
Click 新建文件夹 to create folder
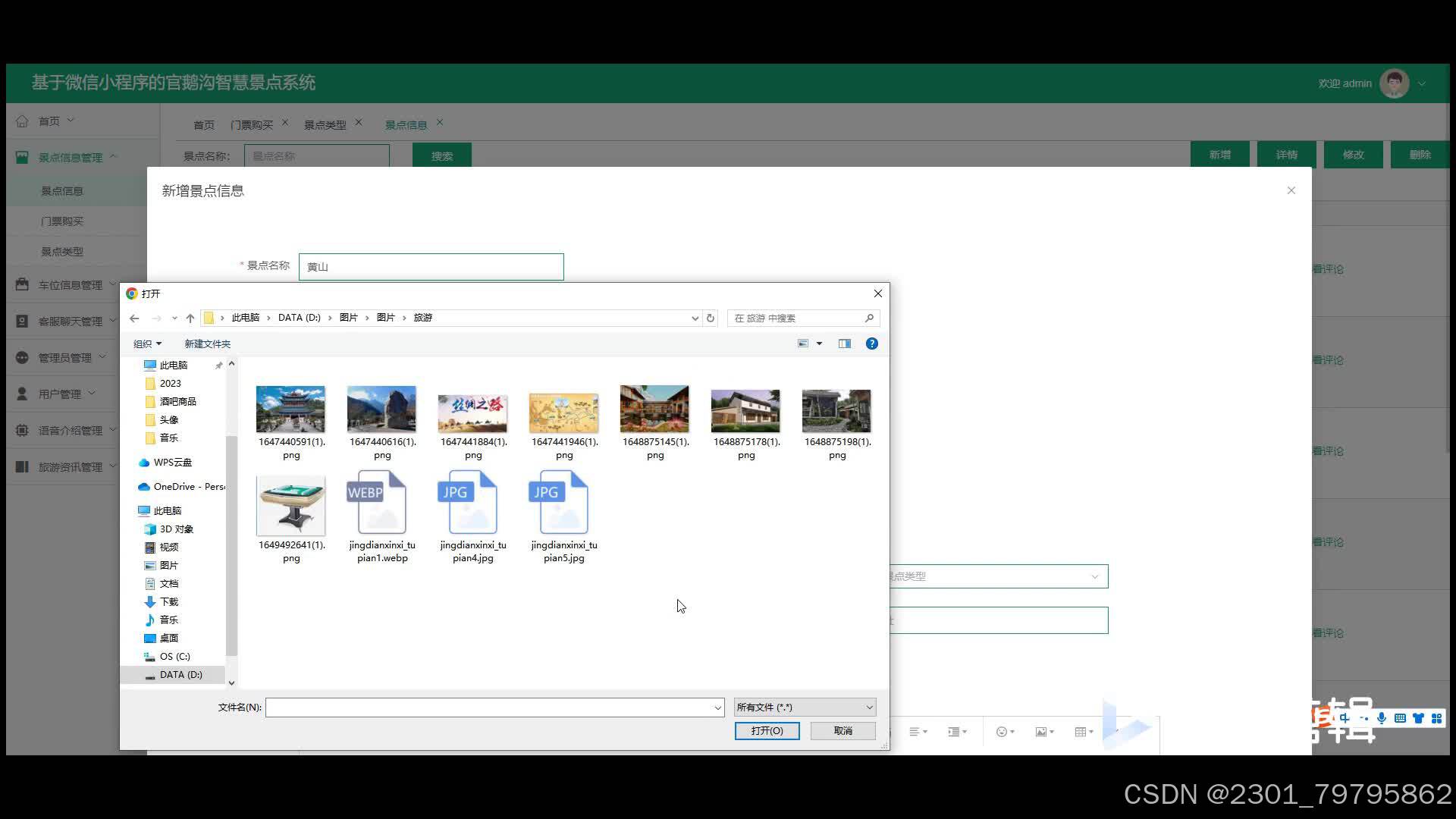point(207,344)
